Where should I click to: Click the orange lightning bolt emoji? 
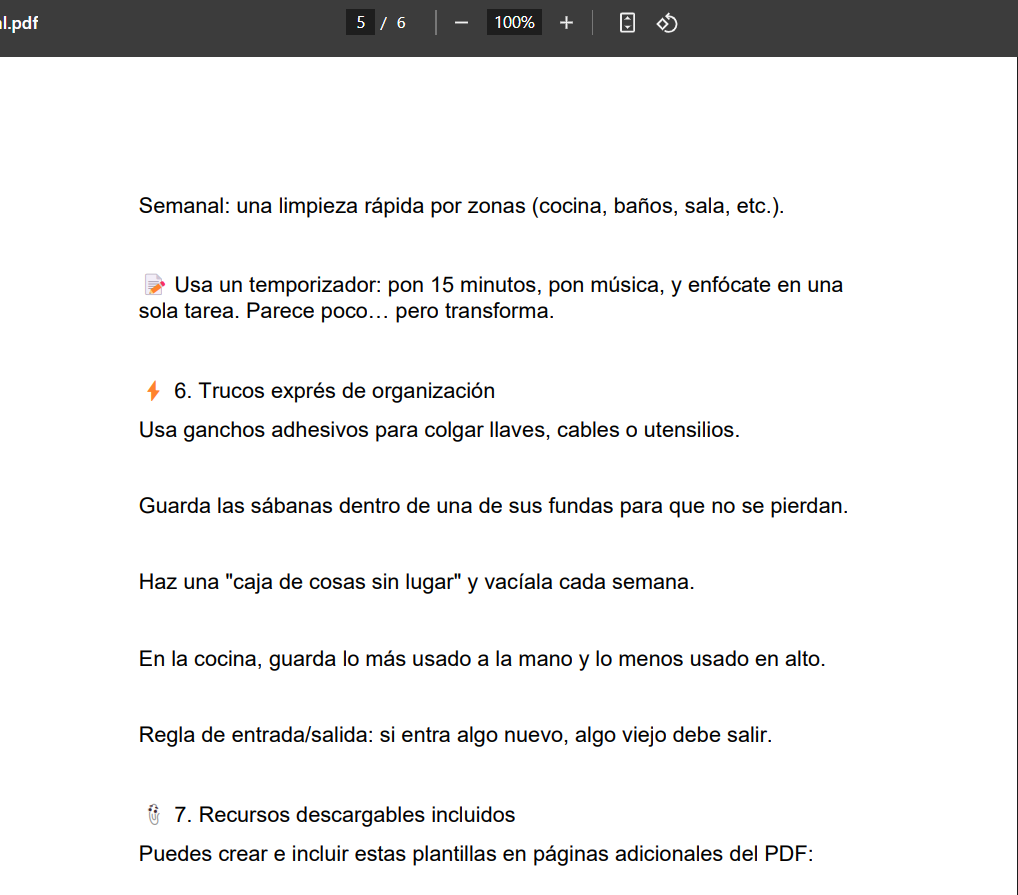pyautogui.click(x=153, y=391)
